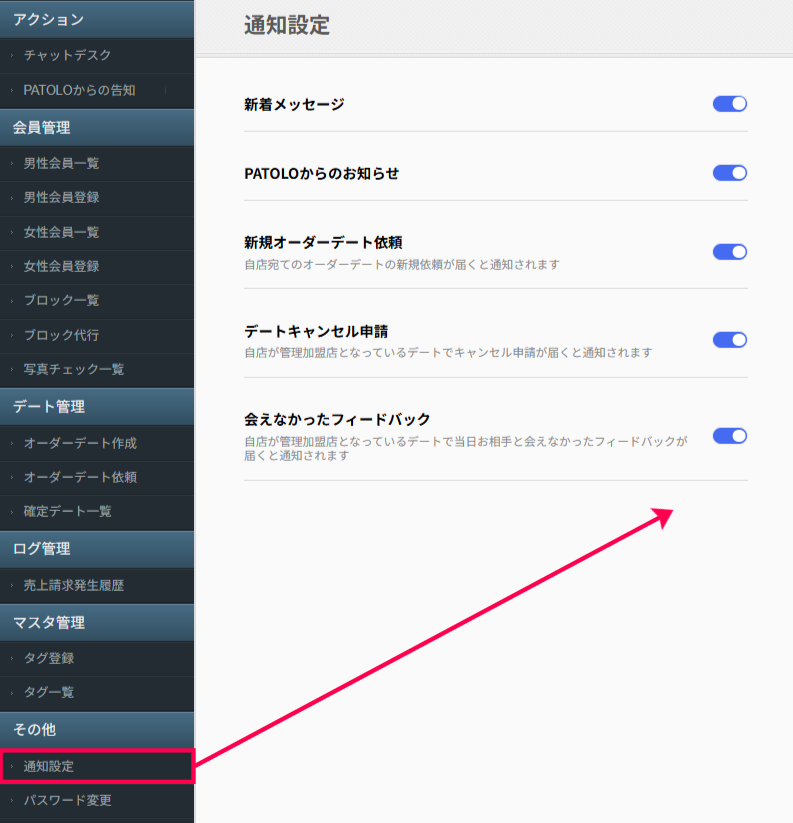
Task: Open PATOLOからの告知 menu item
Action: 79,90
